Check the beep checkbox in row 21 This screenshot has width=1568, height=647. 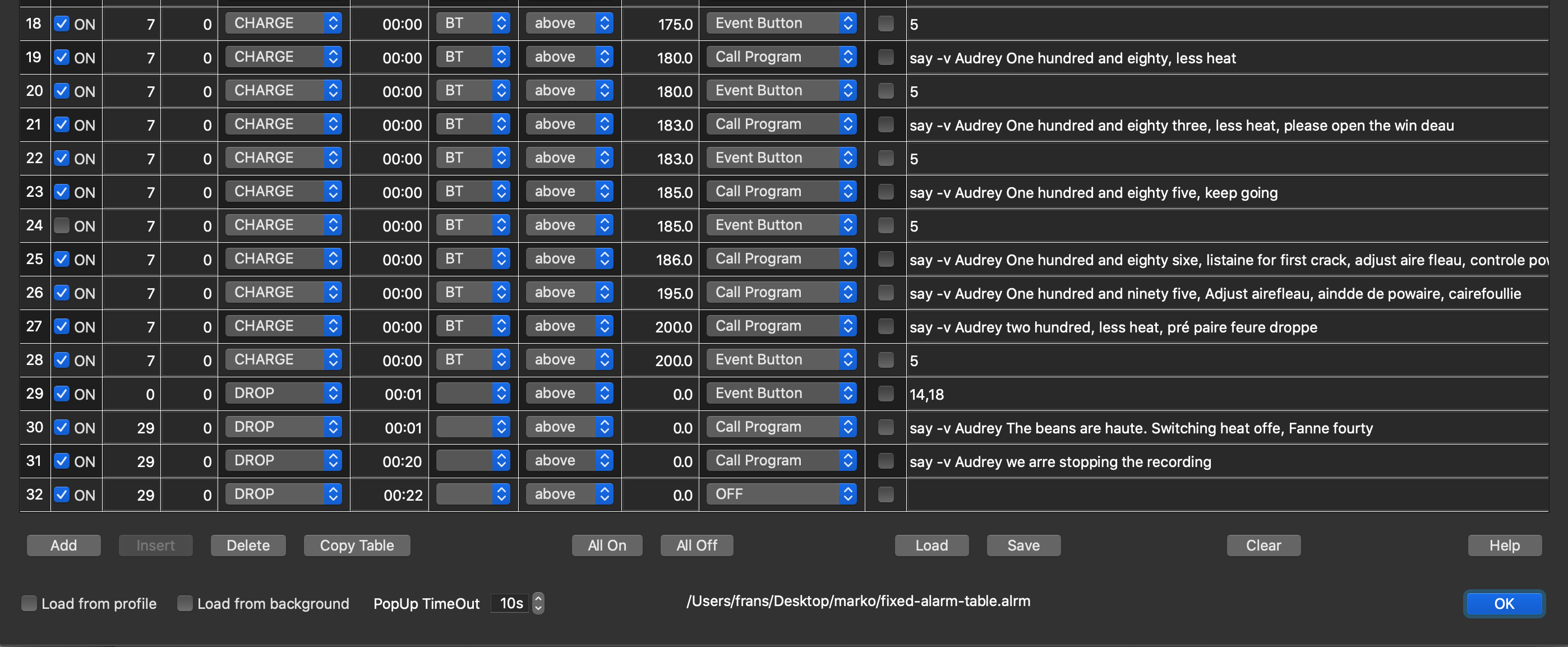coord(886,125)
